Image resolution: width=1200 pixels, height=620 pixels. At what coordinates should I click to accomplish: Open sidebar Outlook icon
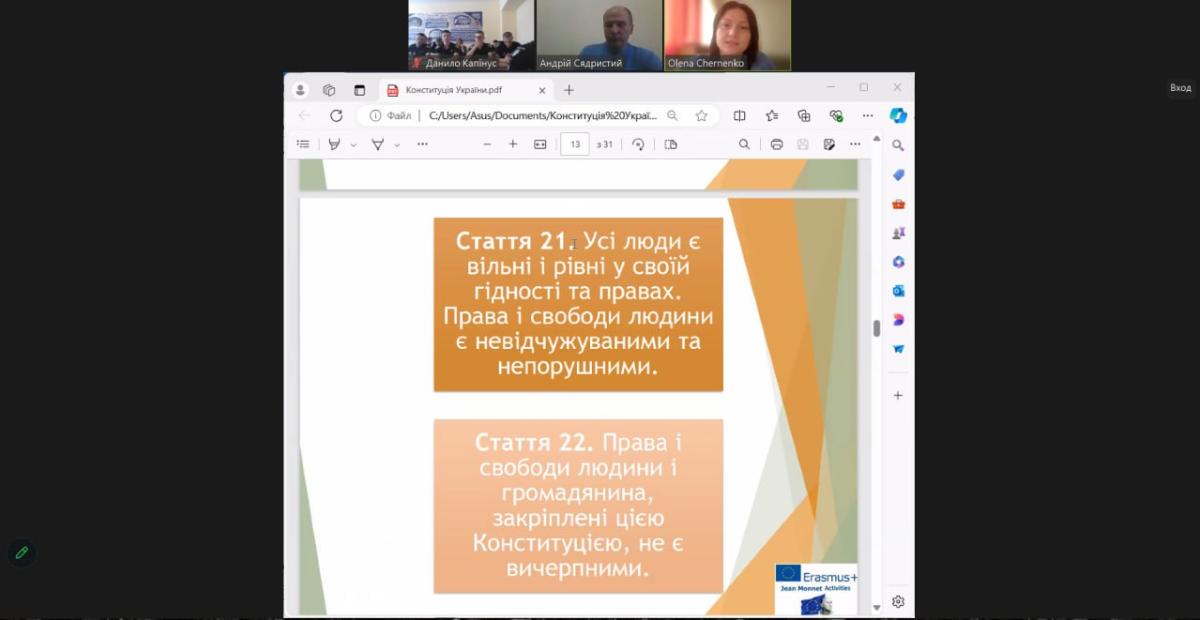tap(898, 291)
